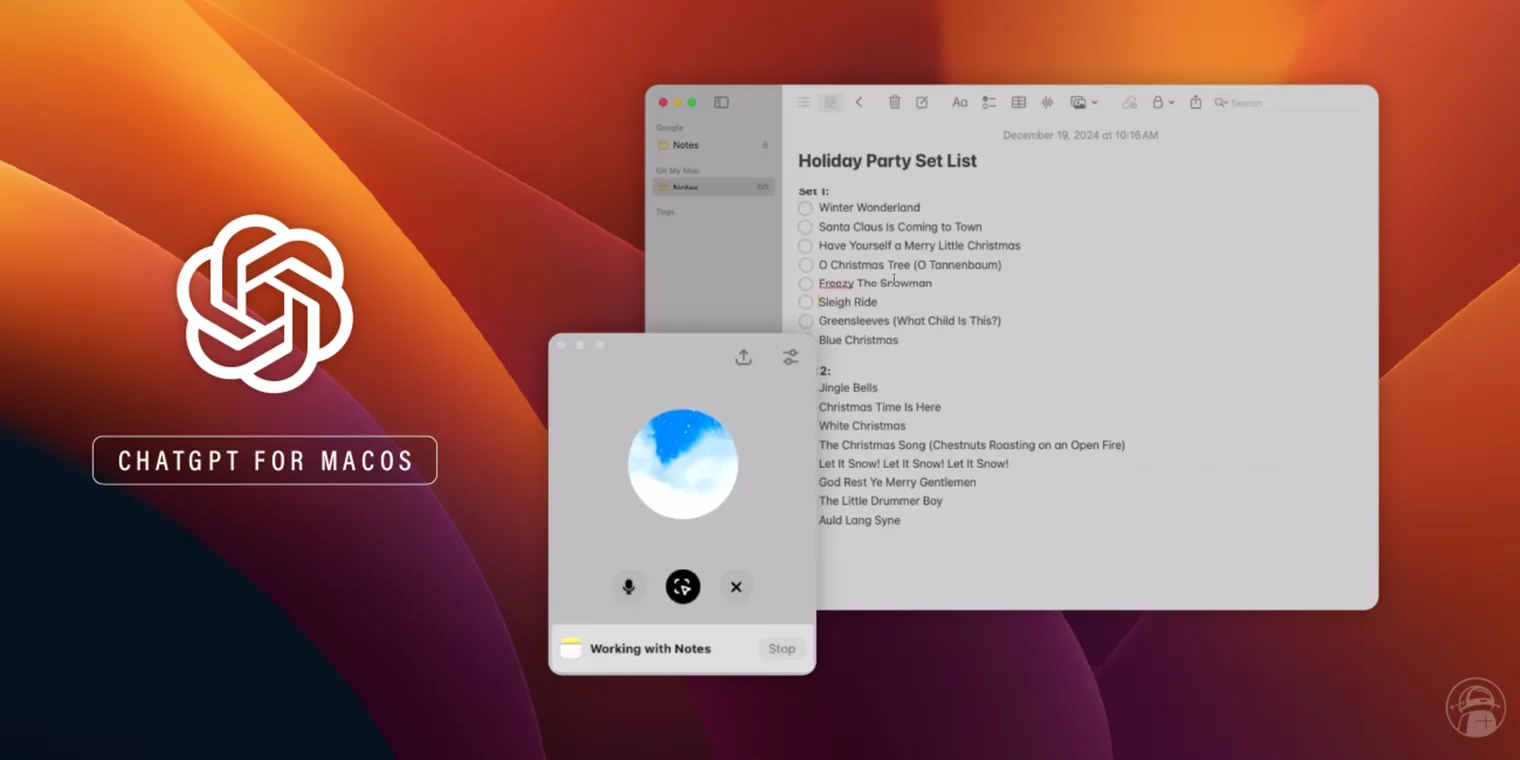Screen dimensions: 1520x760
Task: Insert a table using the table icon
Action: pos(1019,102)
